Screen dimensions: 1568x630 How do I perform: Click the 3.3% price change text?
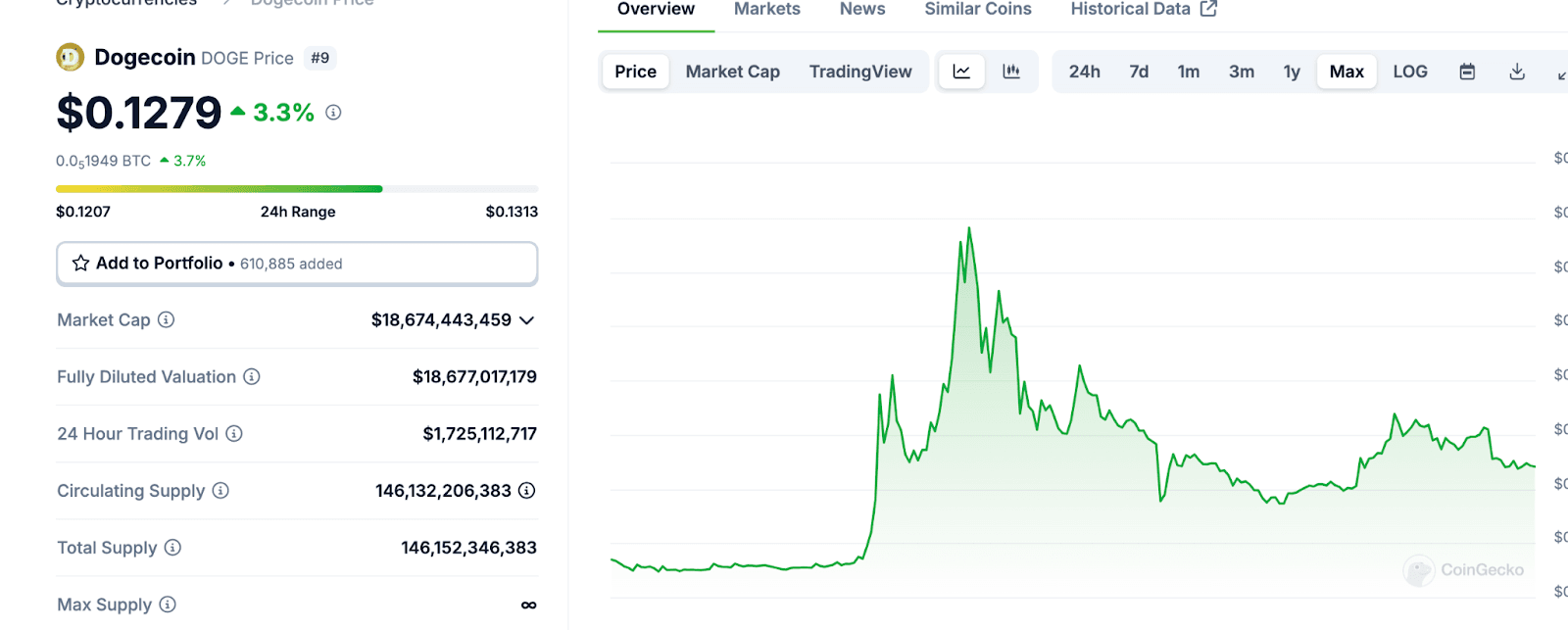pos(283,113)
